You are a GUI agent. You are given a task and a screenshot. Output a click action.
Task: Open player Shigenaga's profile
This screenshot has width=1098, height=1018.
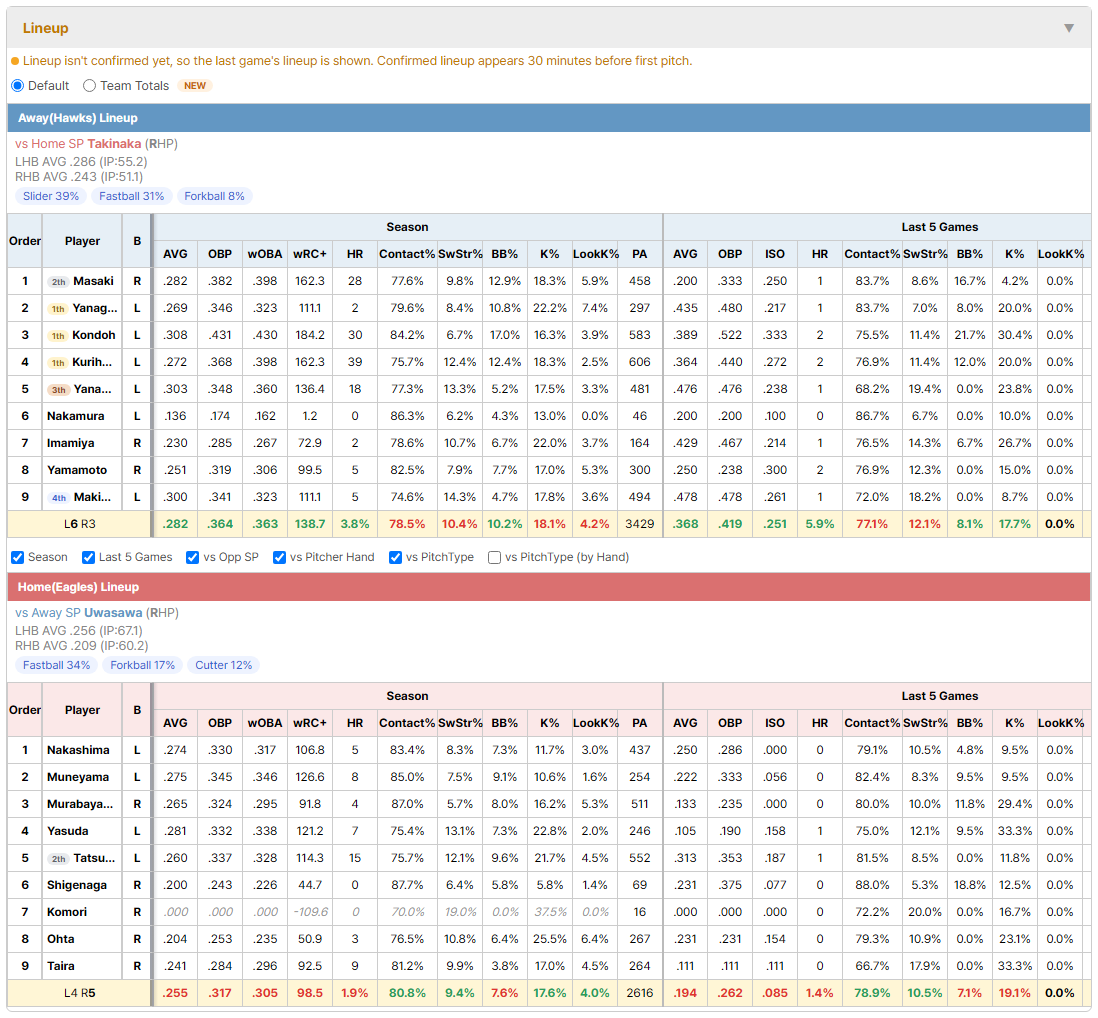click(77, 885)
